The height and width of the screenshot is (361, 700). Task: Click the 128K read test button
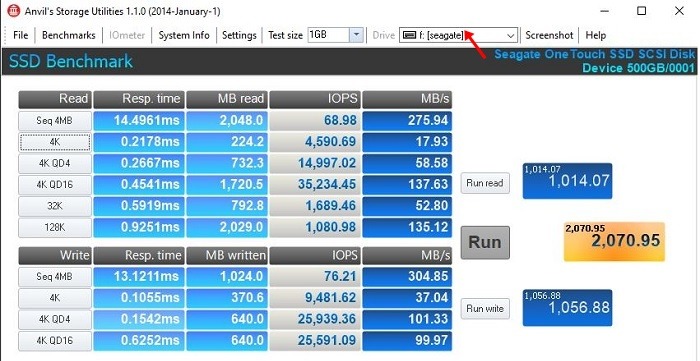55,228
